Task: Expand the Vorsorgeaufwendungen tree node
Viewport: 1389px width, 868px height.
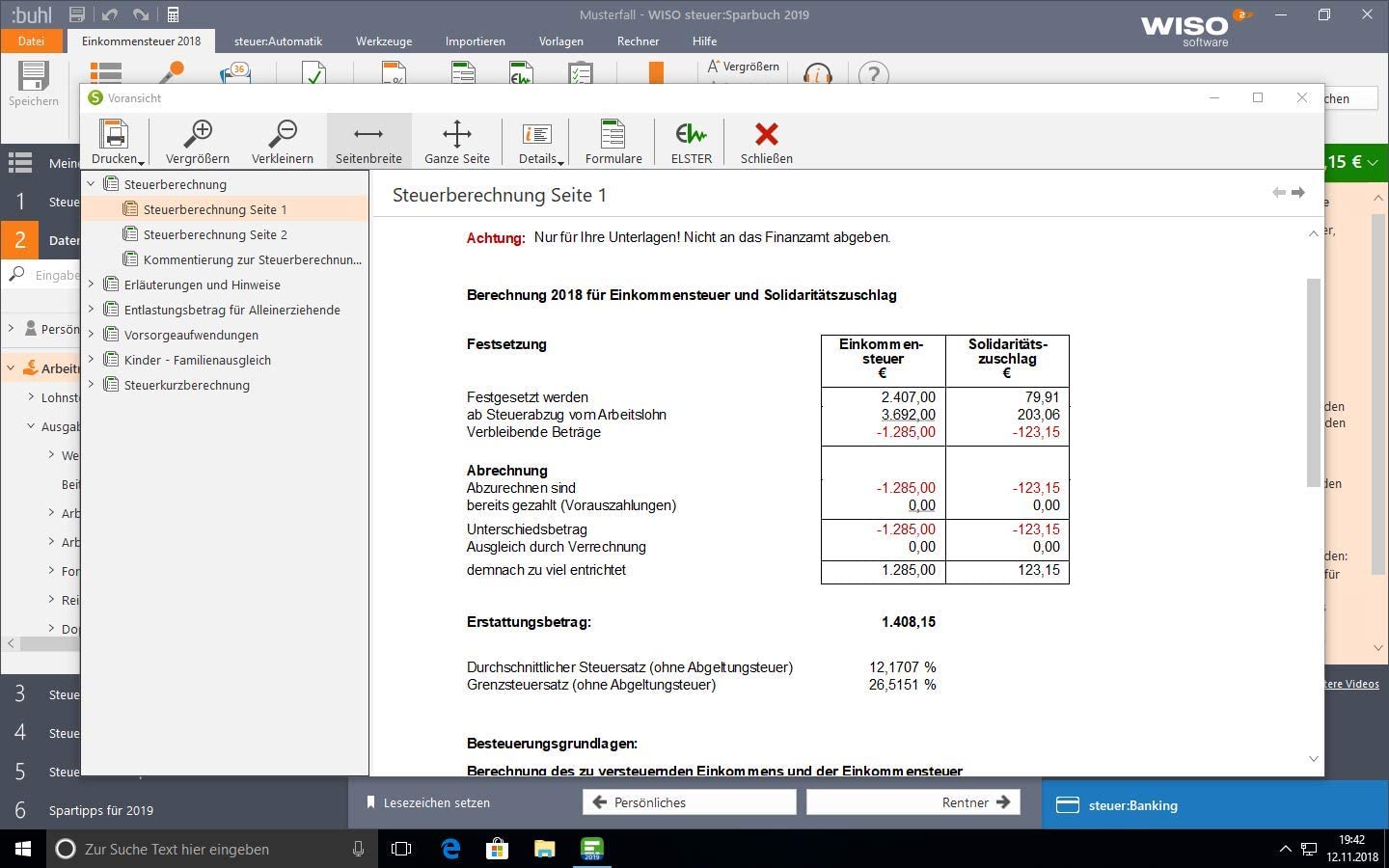Action: [92, 335]
